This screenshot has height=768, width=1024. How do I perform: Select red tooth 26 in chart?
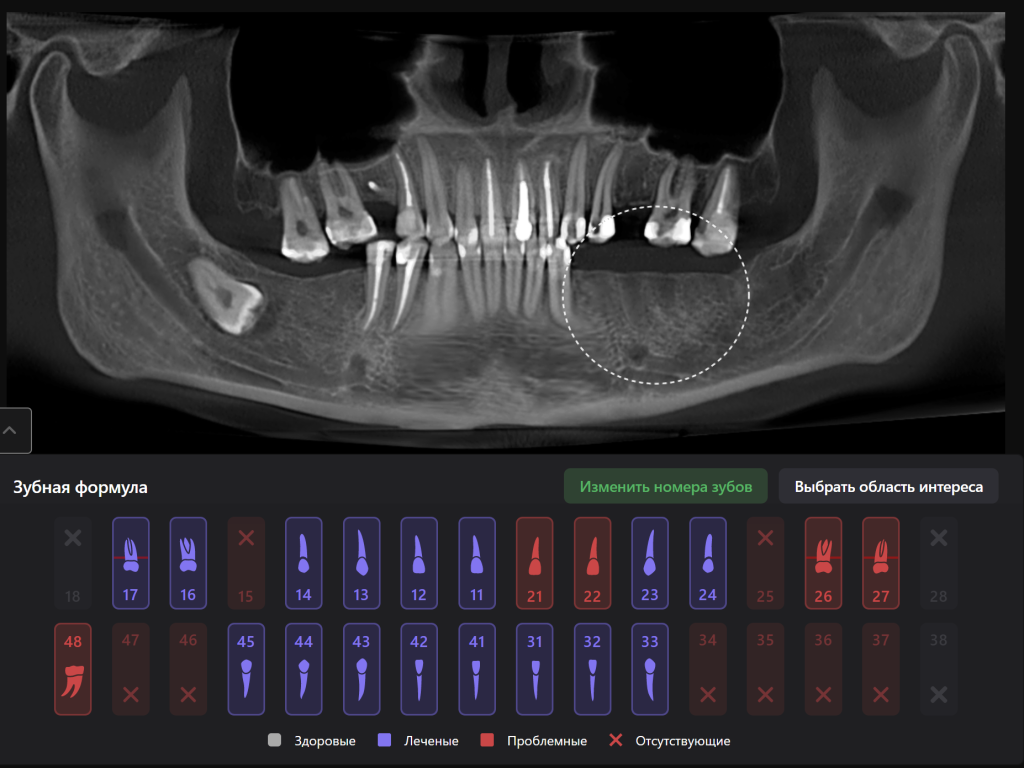(823, 563)
